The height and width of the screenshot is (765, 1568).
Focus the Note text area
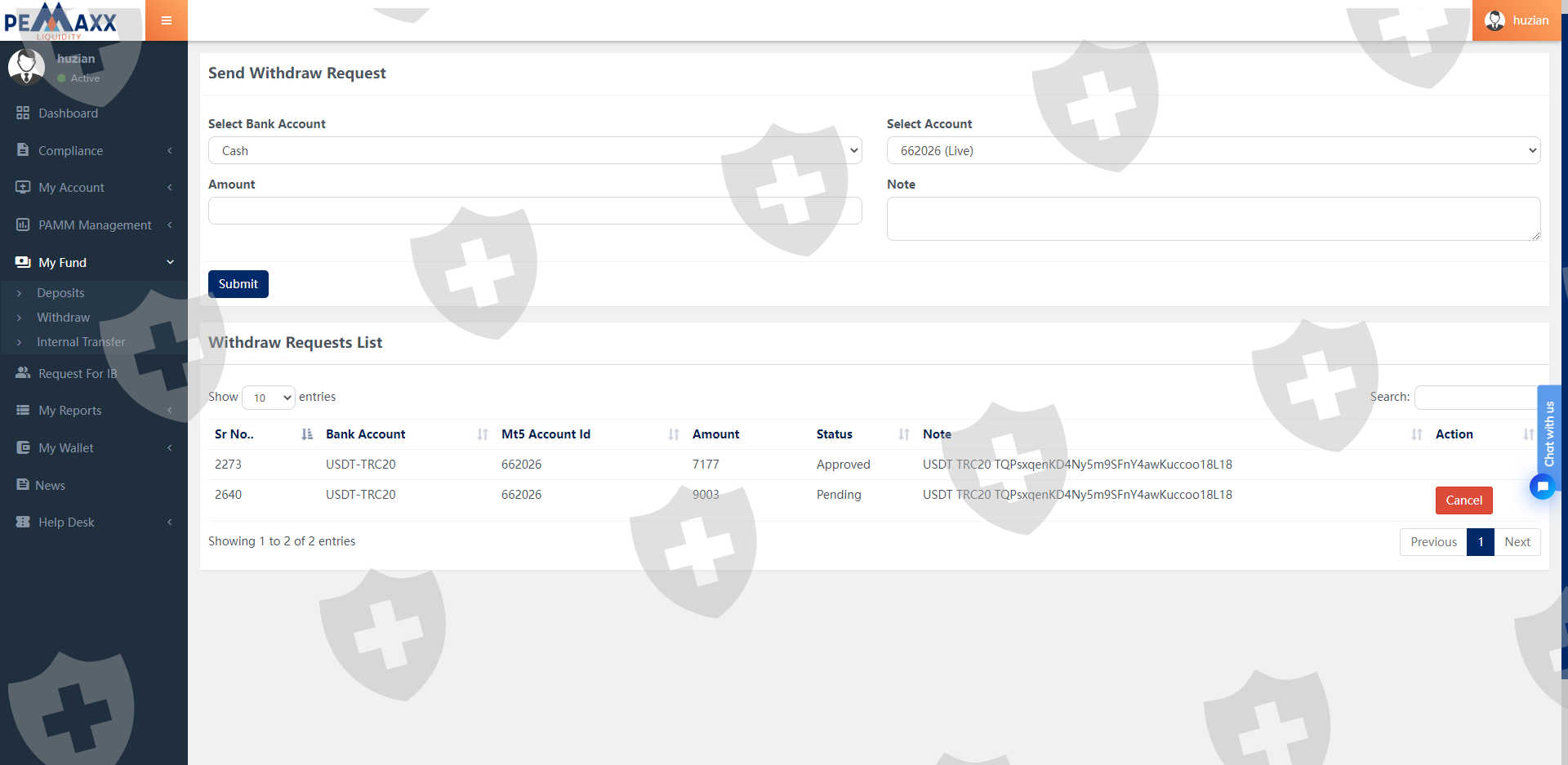click(x=1214, y=219)
